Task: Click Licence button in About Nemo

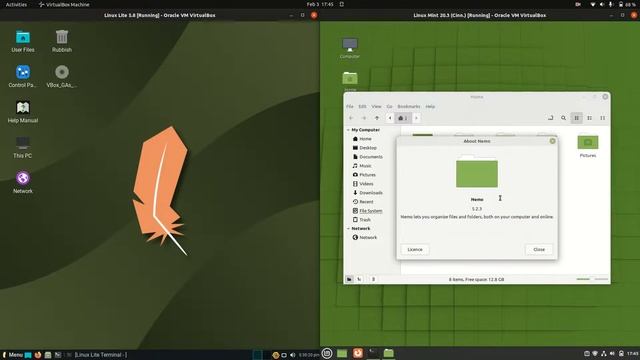Action: tap(415, 249)
